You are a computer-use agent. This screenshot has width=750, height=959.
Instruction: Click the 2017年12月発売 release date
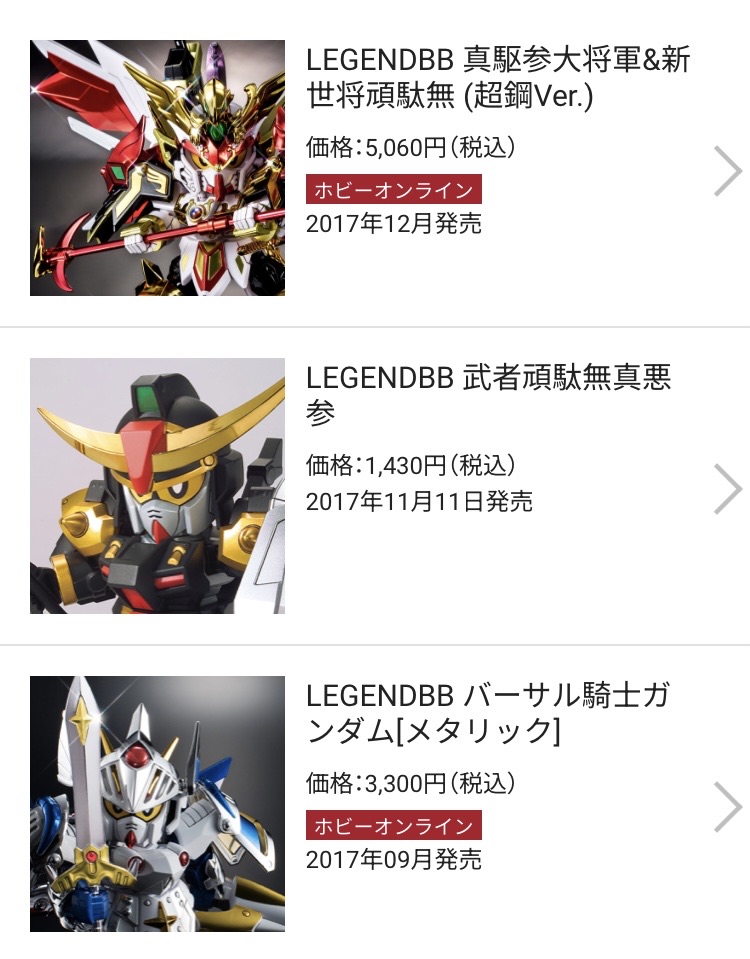[x=394, y=224]
